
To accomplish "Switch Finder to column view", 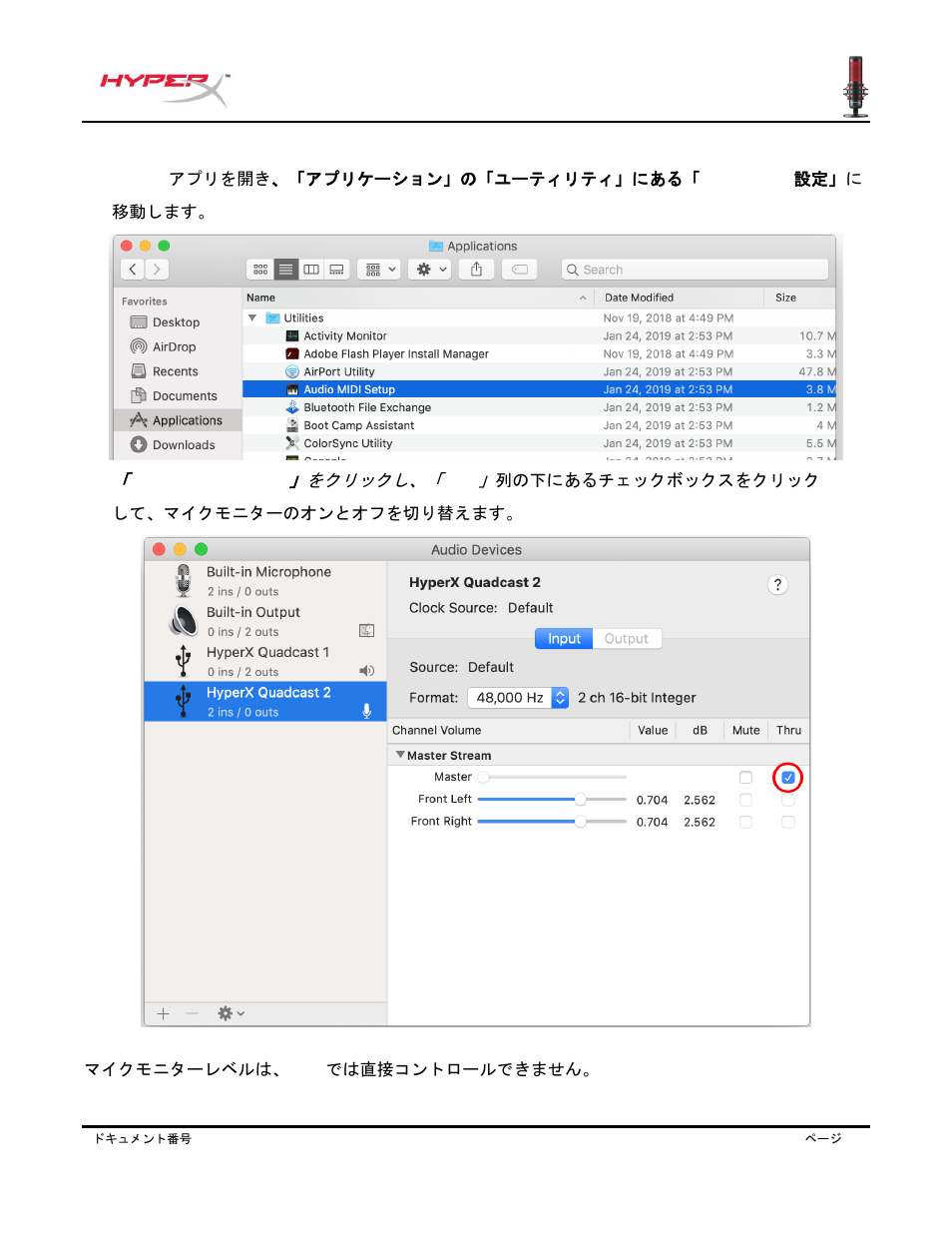I will [x=311, y=270].
